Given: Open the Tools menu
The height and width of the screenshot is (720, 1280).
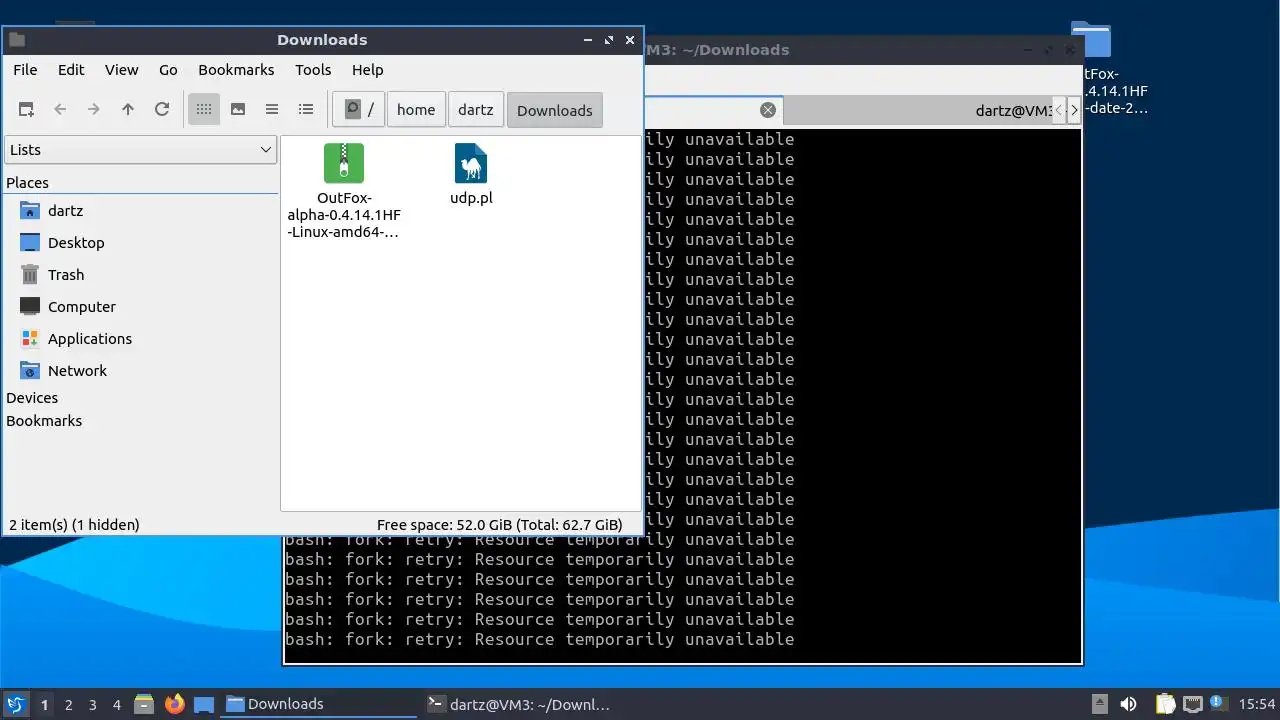Looking at the screenshot, I should point(313,70).
